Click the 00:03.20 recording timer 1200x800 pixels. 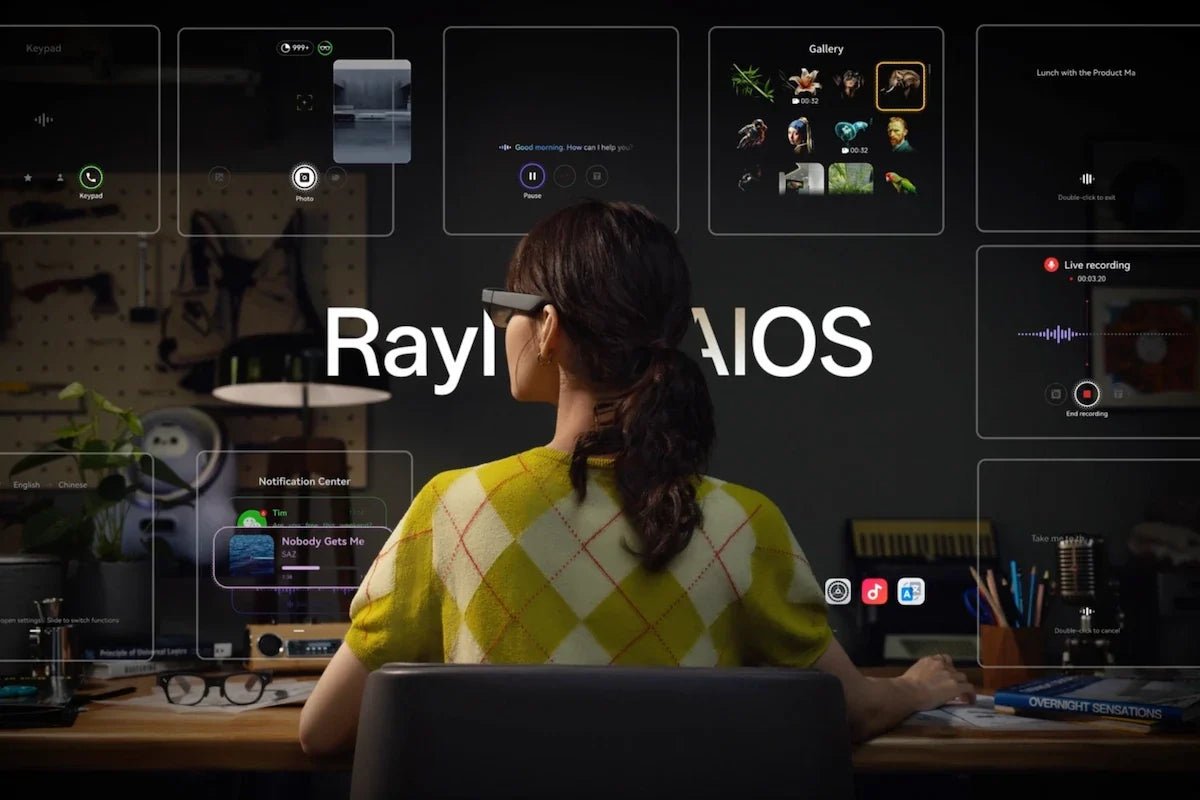tap(1089, 279)
